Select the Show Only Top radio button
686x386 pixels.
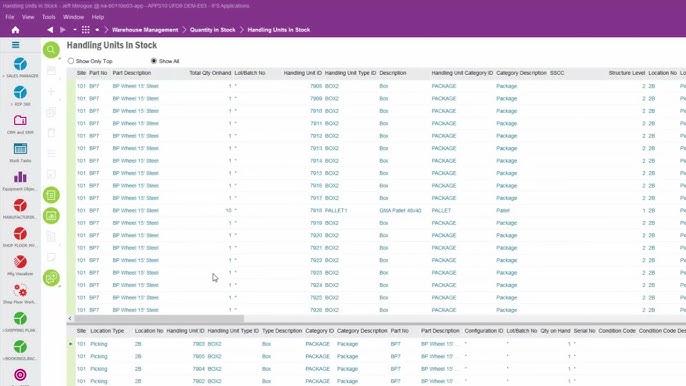click(x=71, y=61)
